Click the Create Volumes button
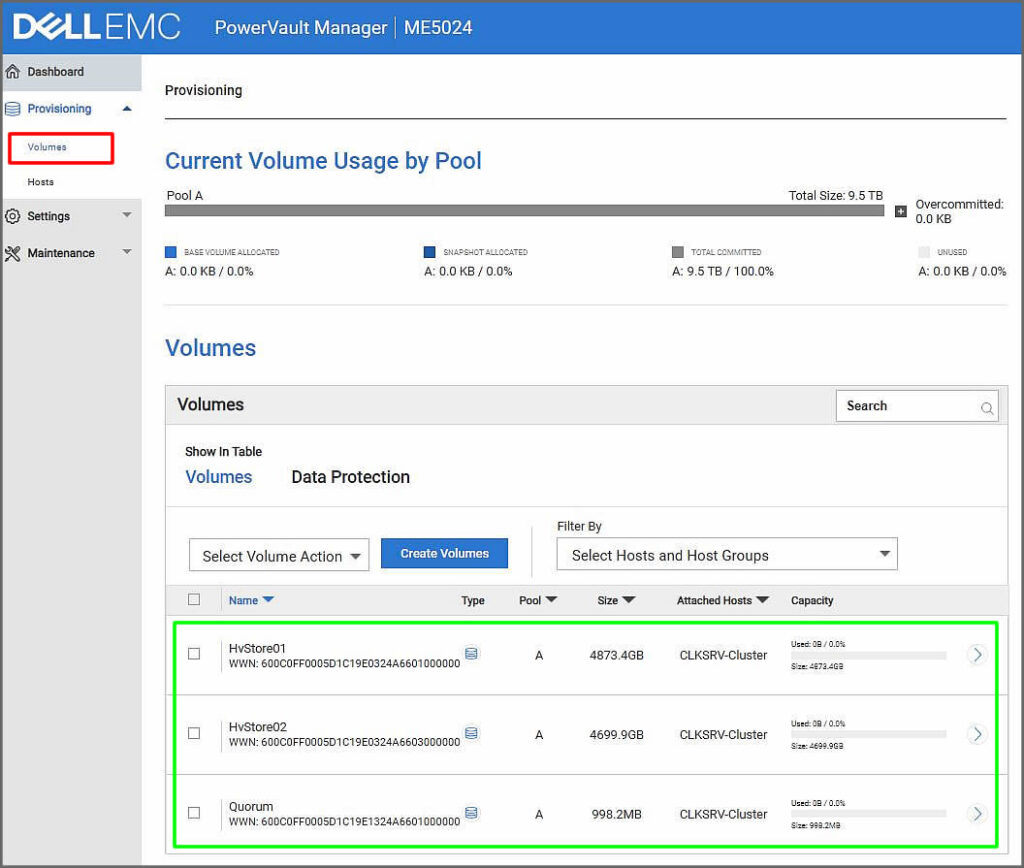This screenshot has width=1024, height=868. 444,553
